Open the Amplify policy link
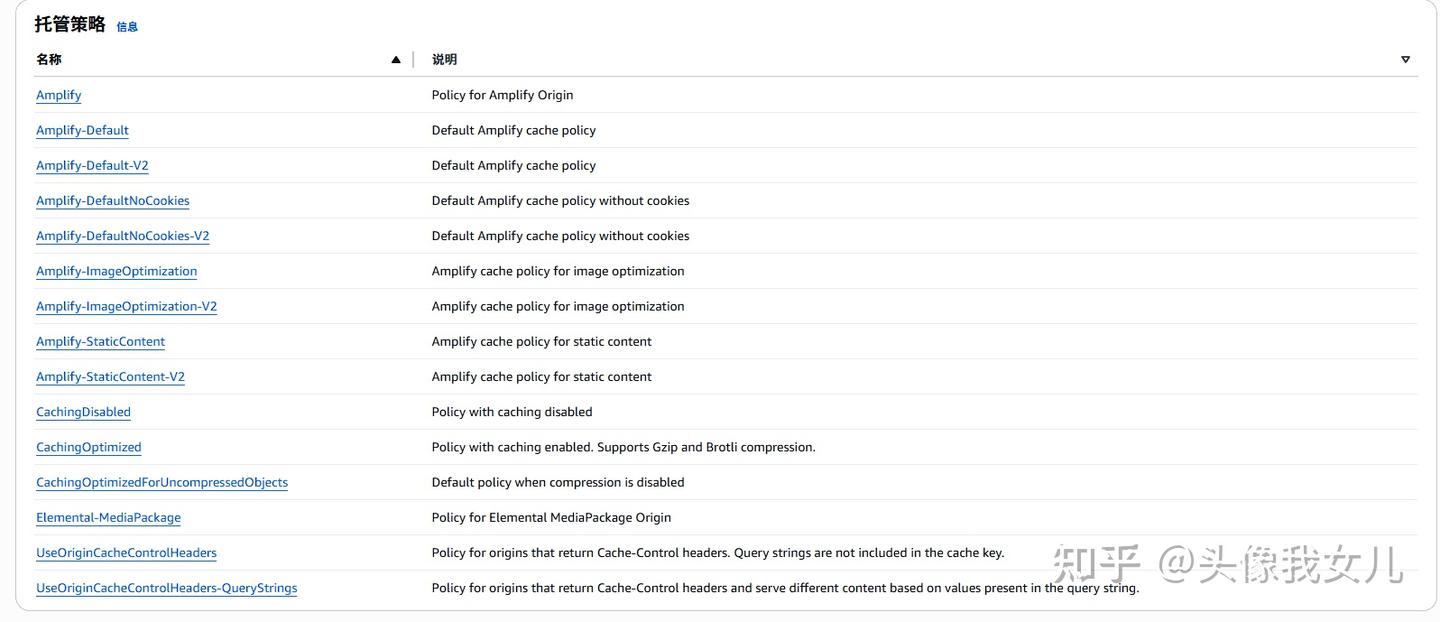Screen dimensions: 1440x622 click(59, 95)
